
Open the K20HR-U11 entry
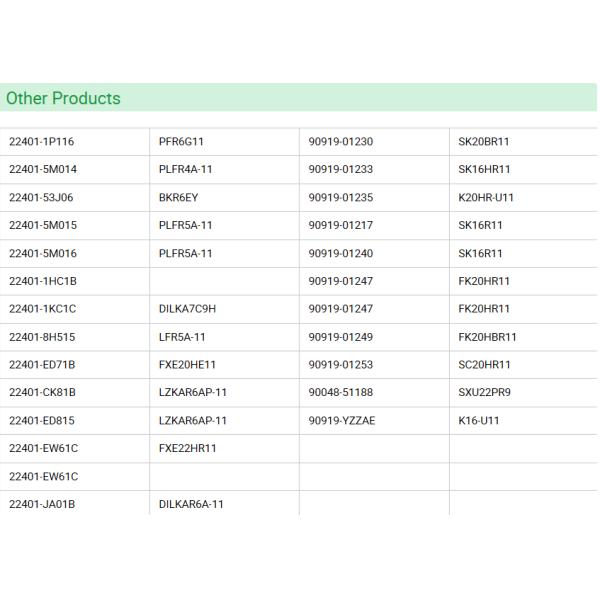pos(486,198)
